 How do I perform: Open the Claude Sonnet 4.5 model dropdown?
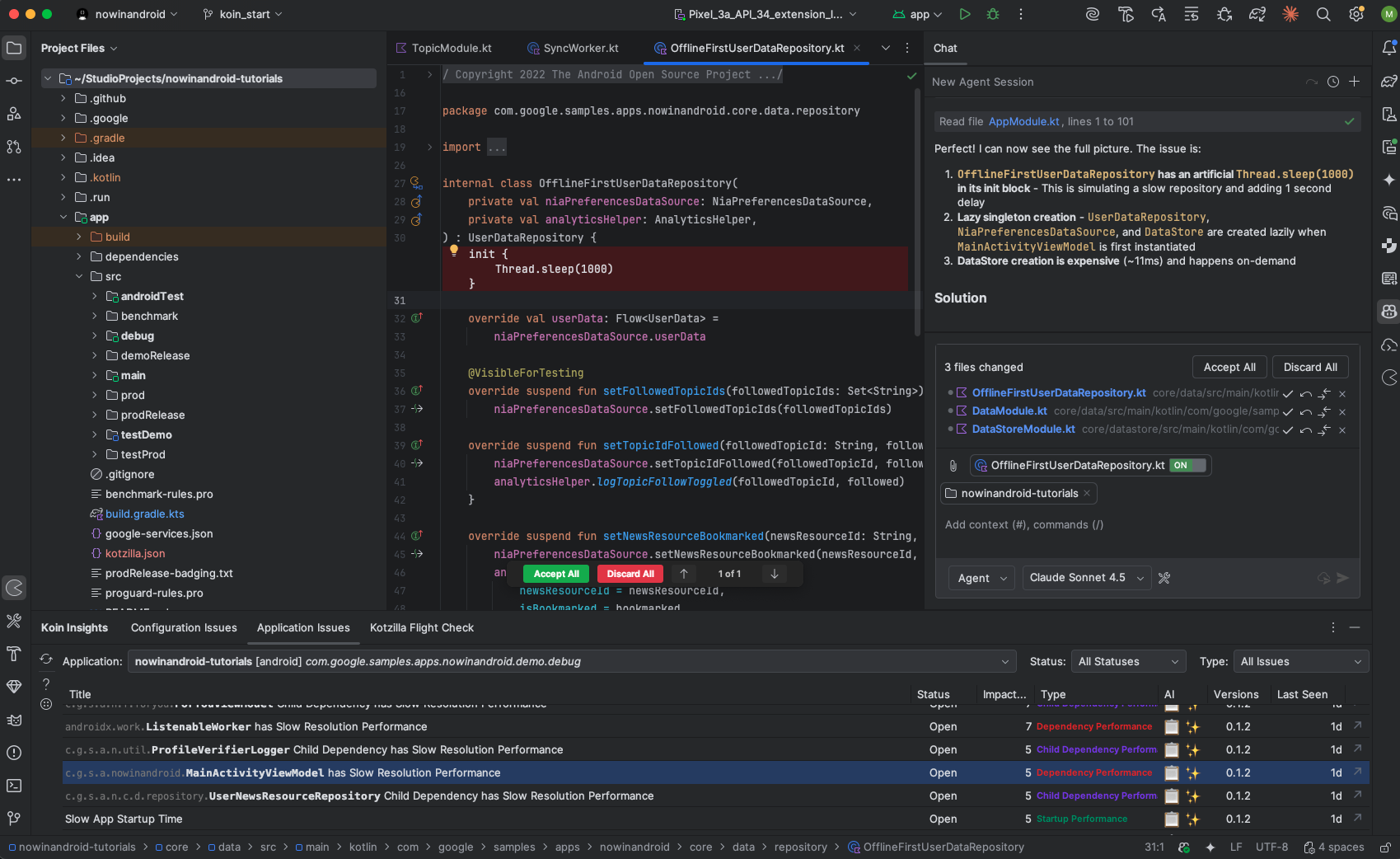coord(1086,578)
